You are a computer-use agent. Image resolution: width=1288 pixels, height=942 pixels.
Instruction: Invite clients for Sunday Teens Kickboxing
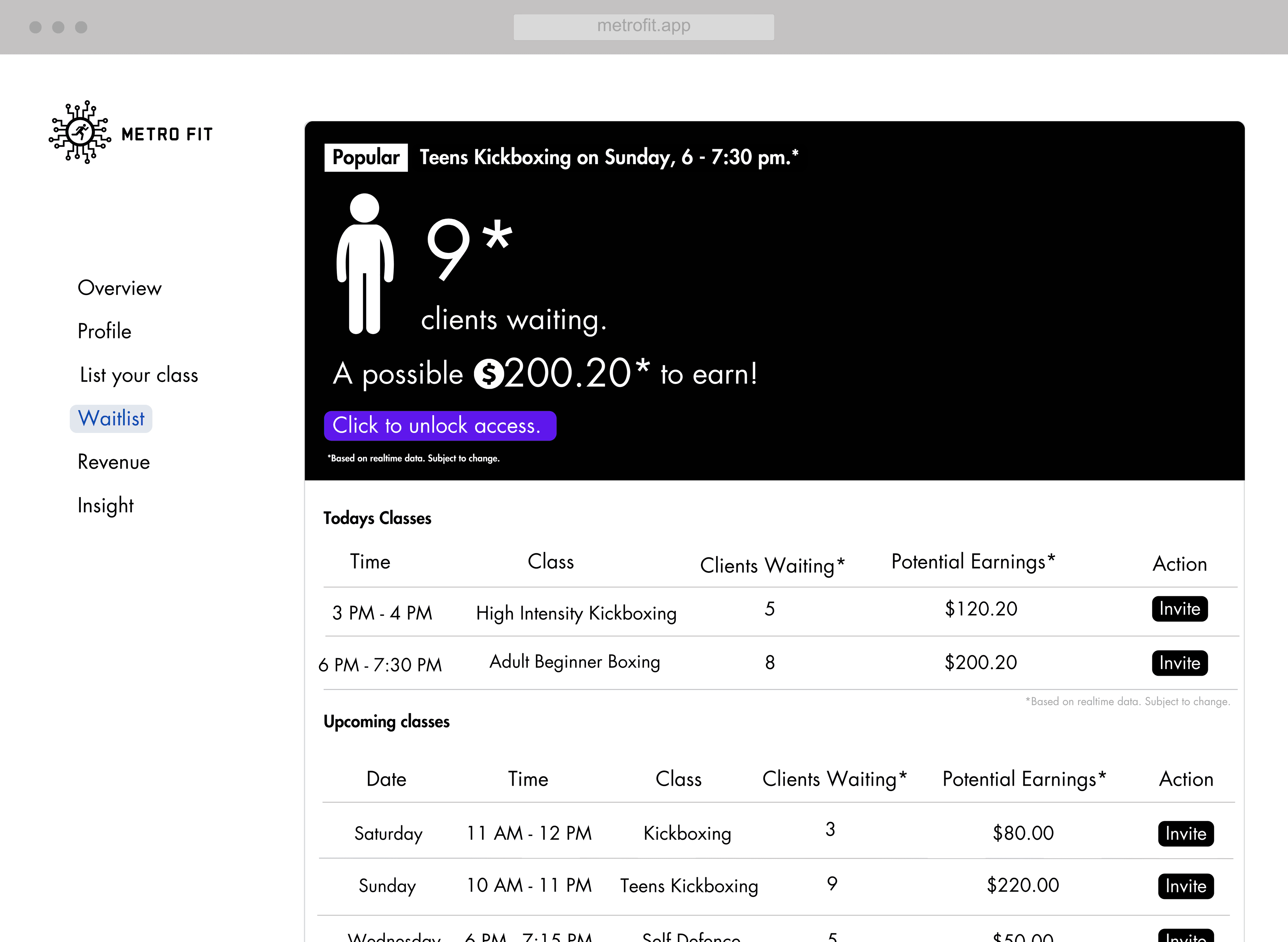coord(1186,886)
